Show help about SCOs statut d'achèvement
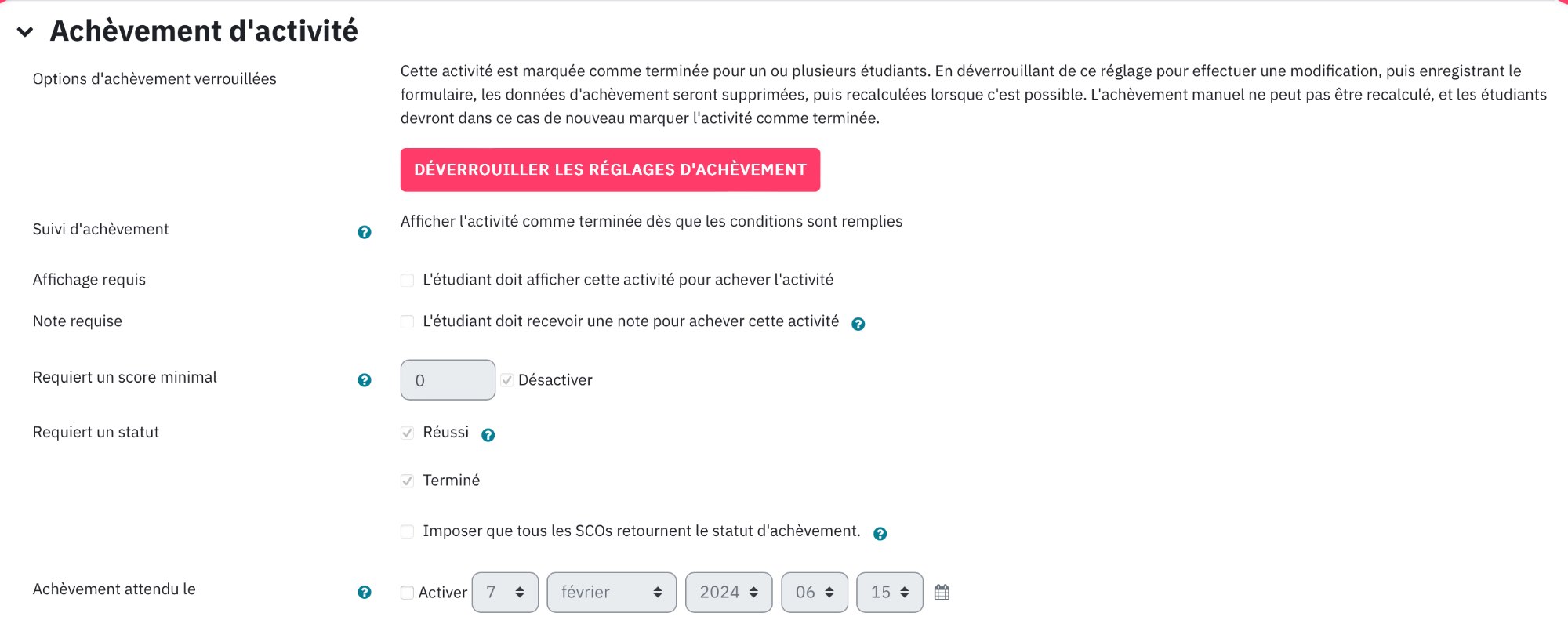 point(880,534)
